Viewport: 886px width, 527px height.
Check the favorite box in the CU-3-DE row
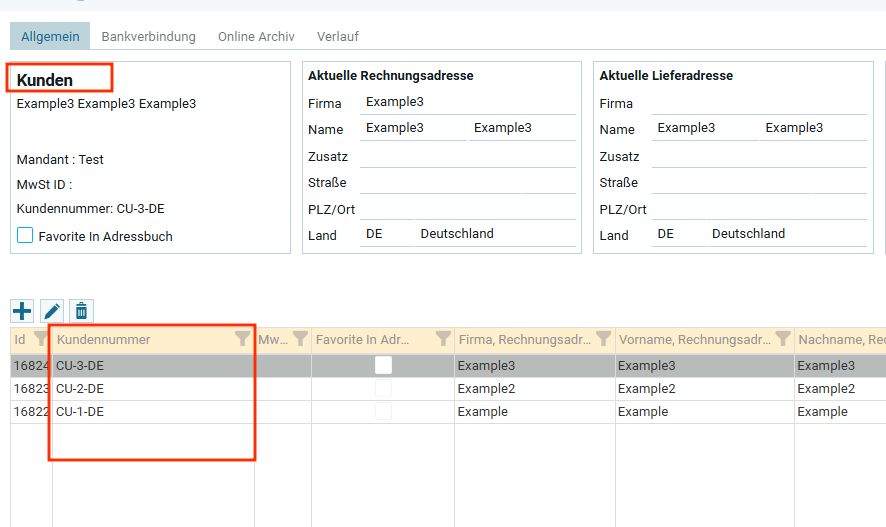coord(383,366)
